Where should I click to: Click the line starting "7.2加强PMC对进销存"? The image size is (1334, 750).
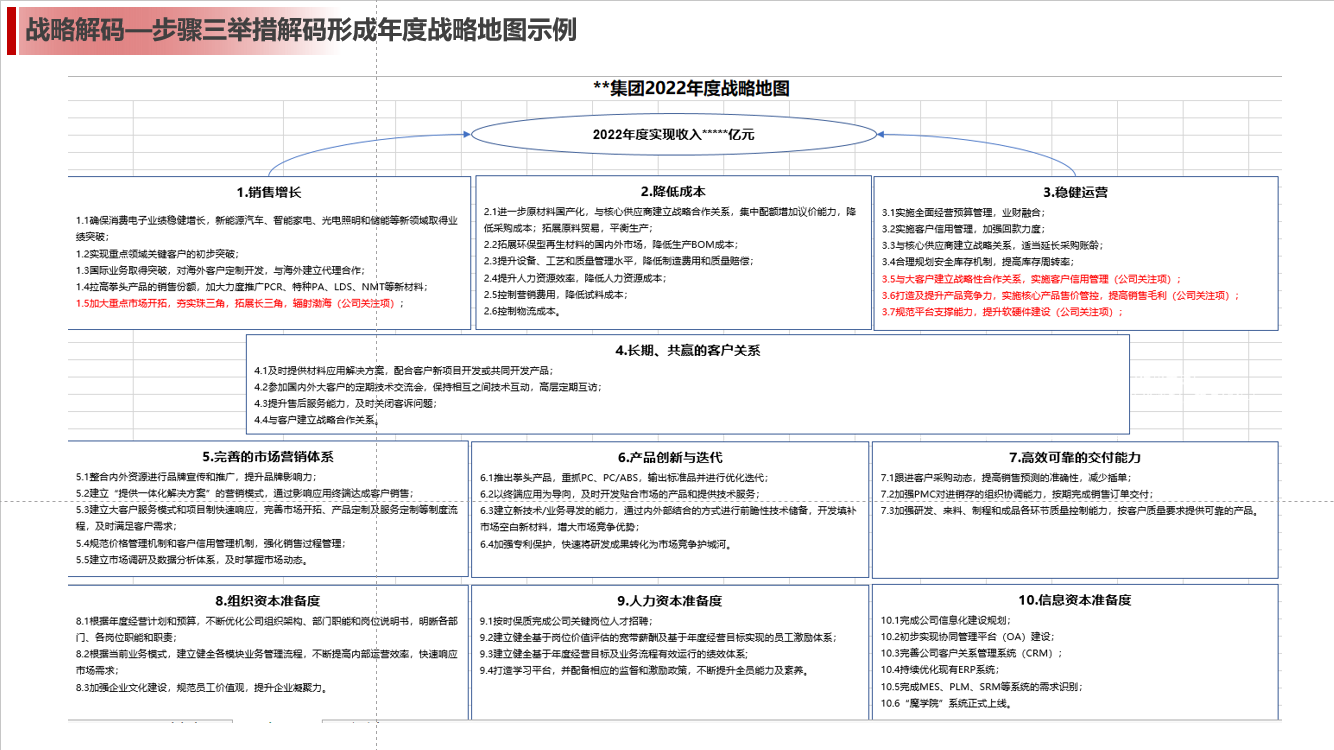pyautogui.click(x=1017, y=494)
